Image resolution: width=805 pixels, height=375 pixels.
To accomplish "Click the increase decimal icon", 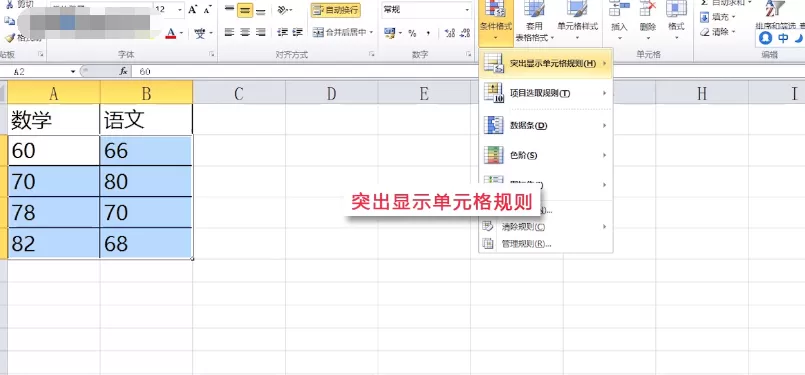I will [450, 33].
